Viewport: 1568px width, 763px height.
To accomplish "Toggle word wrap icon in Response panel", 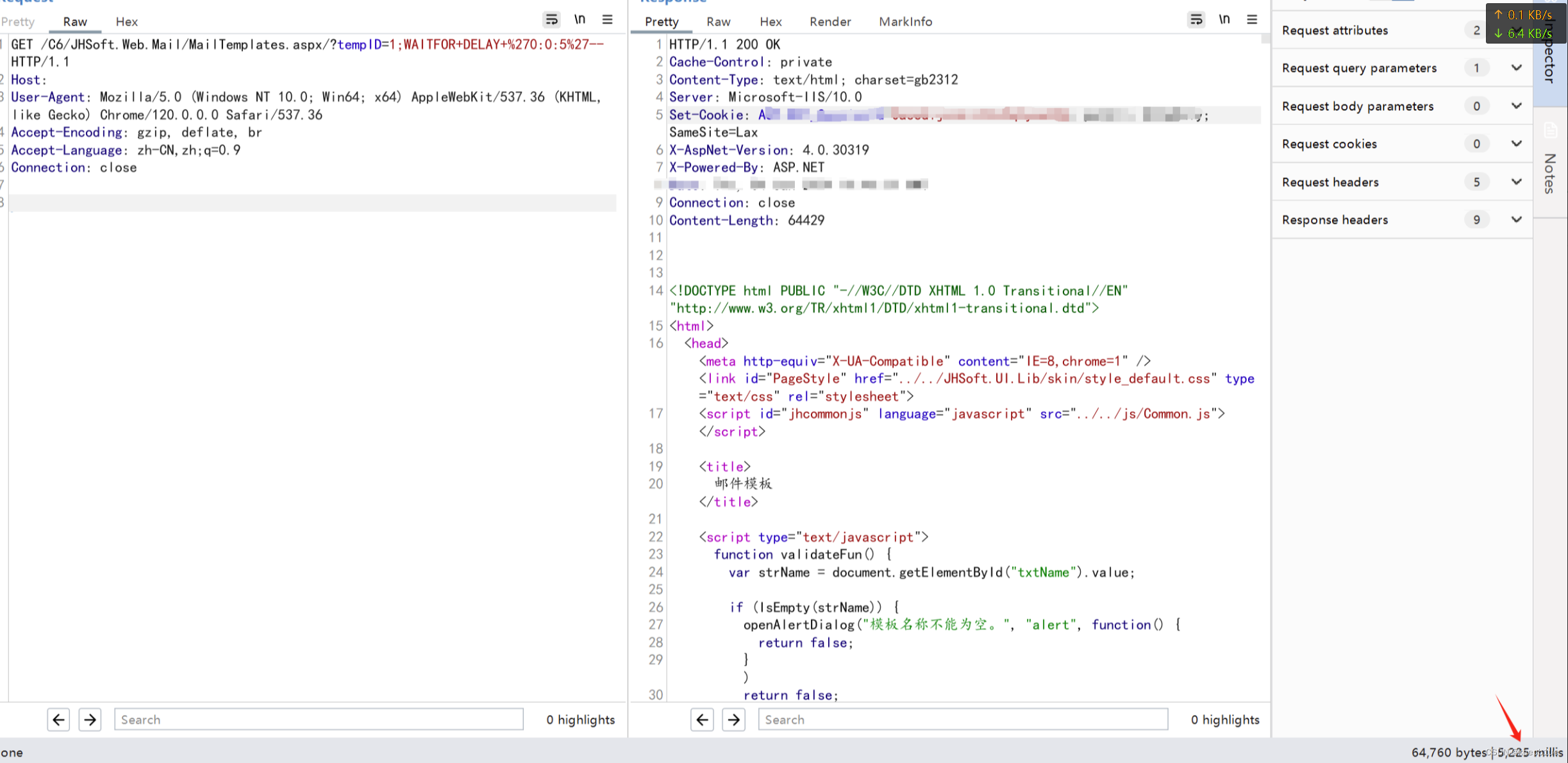I will [x=1196, y=20].
